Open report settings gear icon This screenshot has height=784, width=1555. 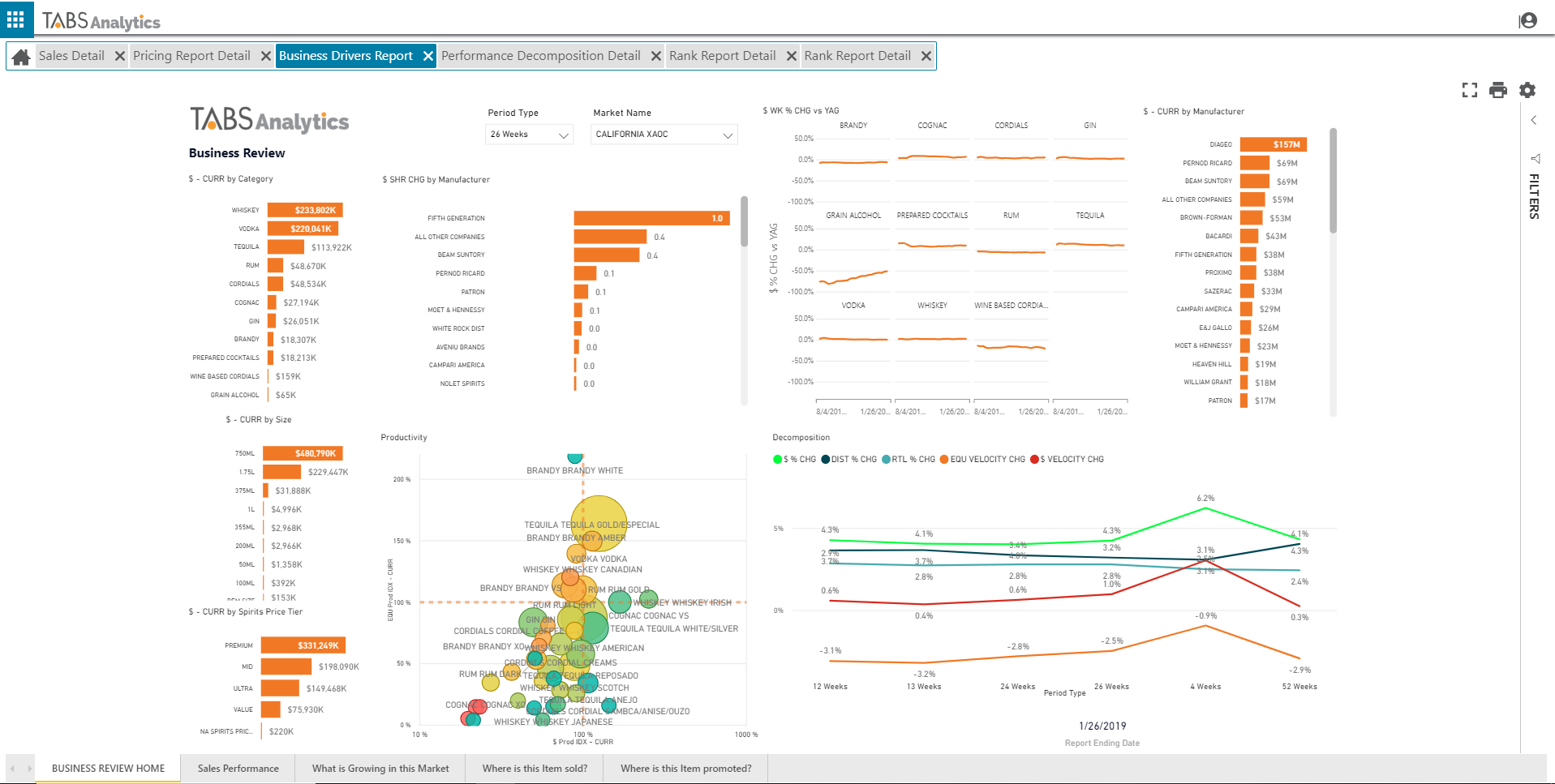pos(1527,90)
